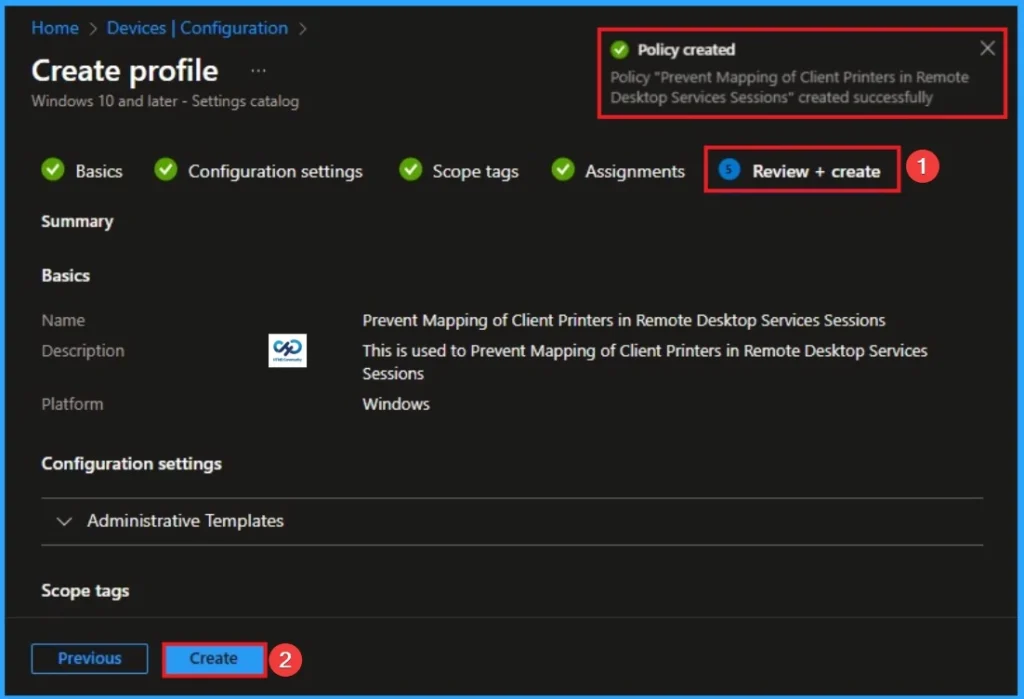Click the Previous button

tap(89, 658)
